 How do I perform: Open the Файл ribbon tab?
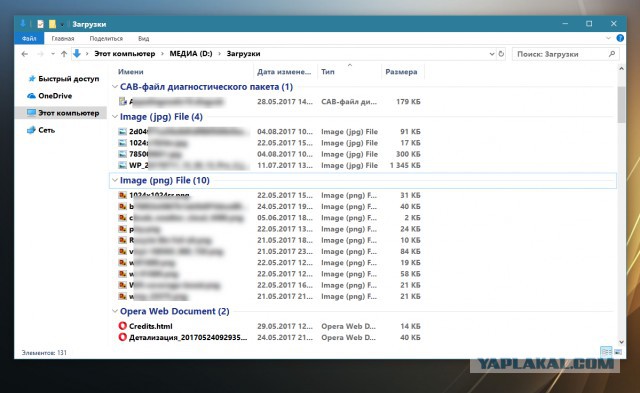tap(29, 38)
